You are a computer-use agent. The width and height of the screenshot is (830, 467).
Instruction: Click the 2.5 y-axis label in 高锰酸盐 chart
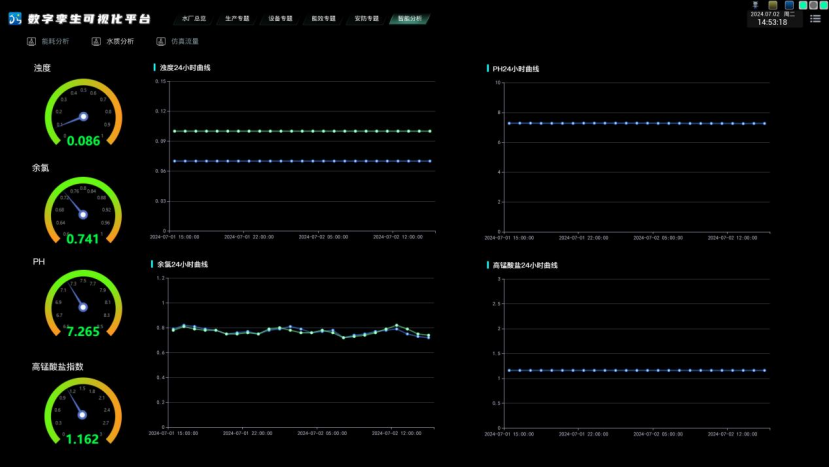(x=497, y=304)
